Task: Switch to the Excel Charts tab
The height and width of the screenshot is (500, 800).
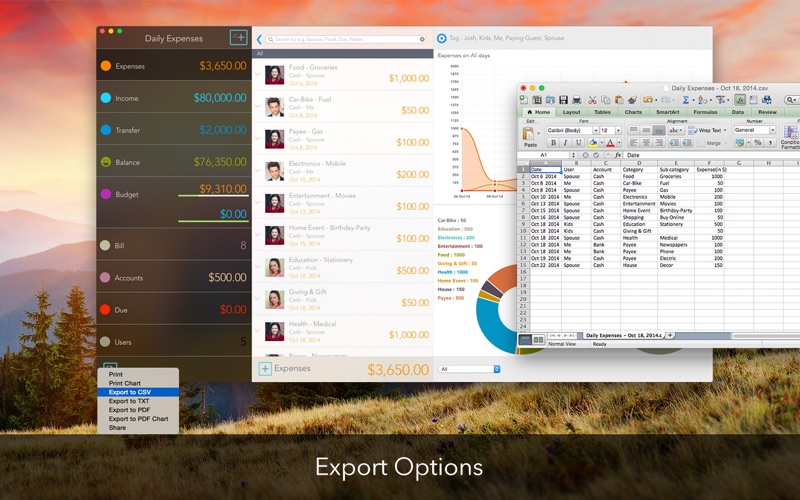Action: click(633, 112)
